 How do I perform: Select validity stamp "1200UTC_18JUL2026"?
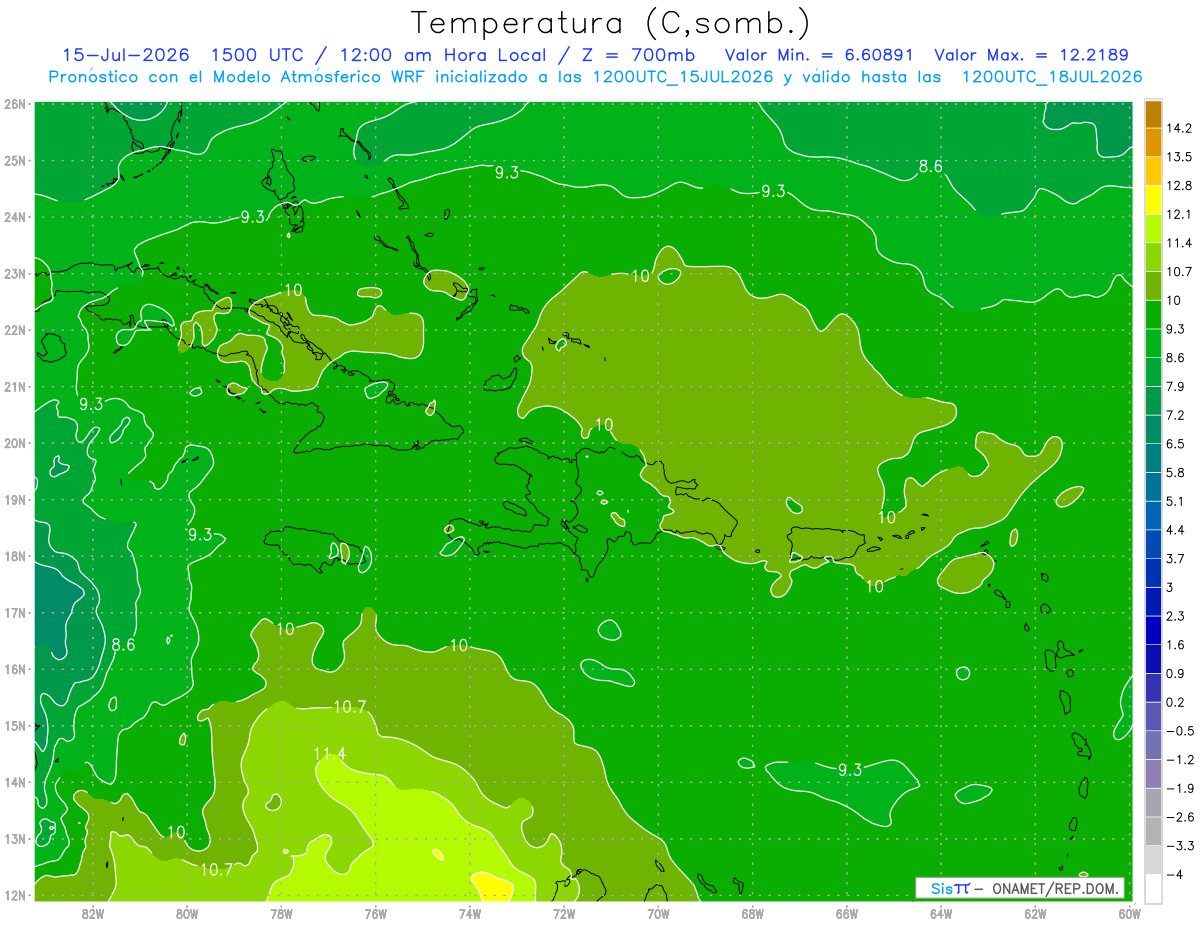pyautogui.click(x=1051, y=77)
